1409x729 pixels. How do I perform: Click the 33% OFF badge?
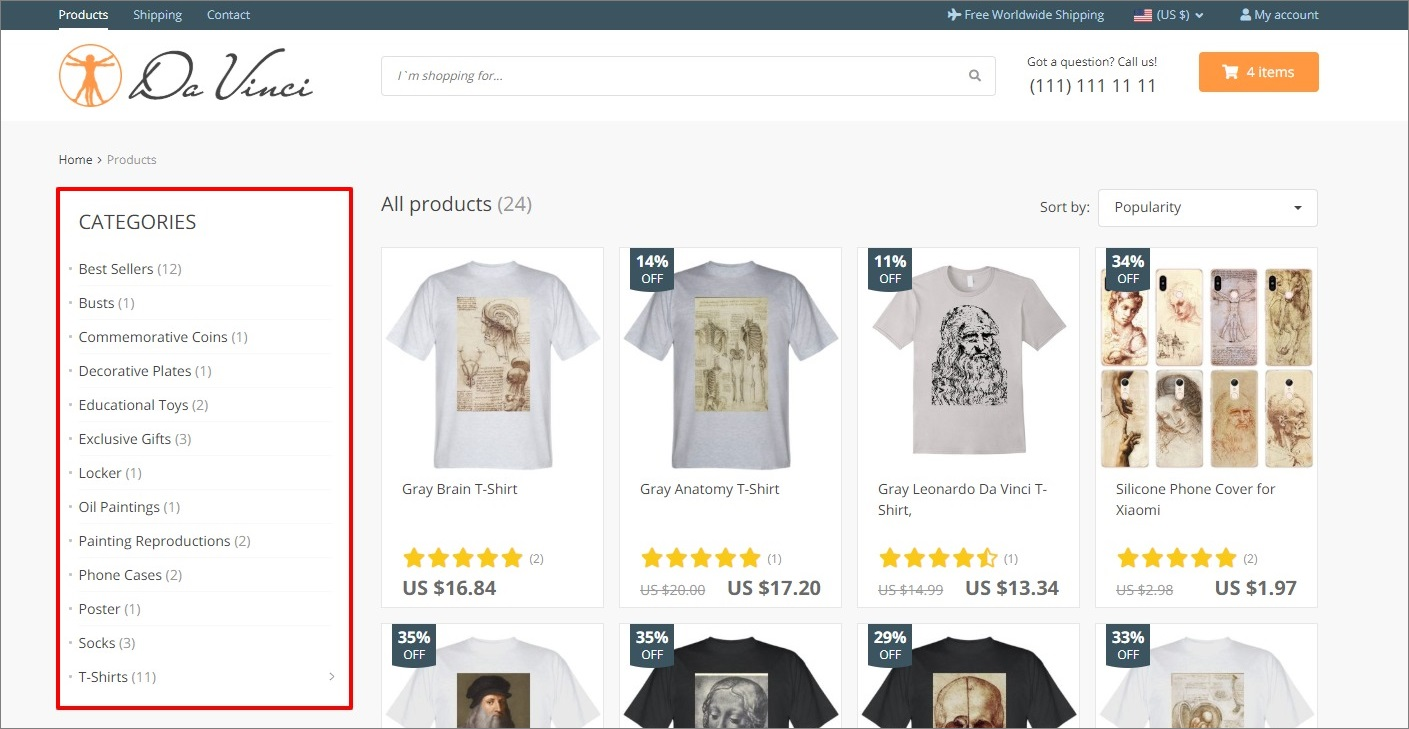[1128, 645]
